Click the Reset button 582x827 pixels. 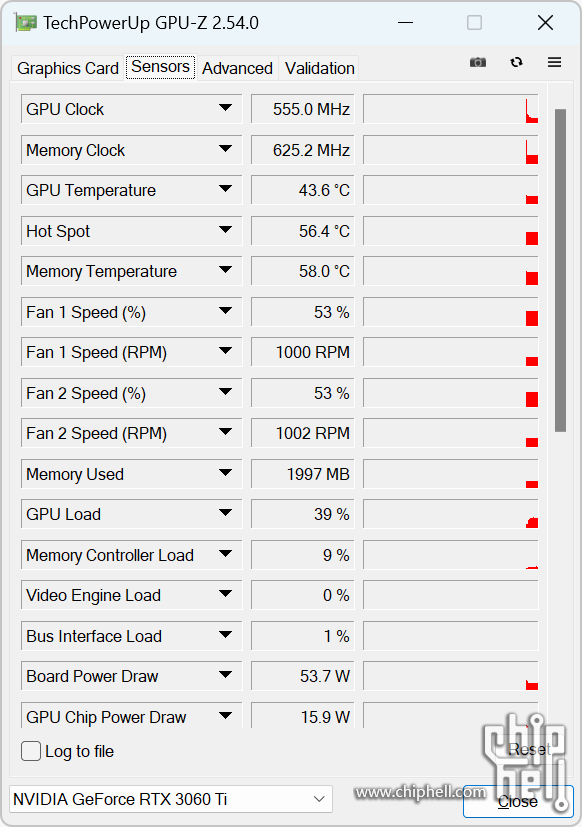(x=529, y=749)
